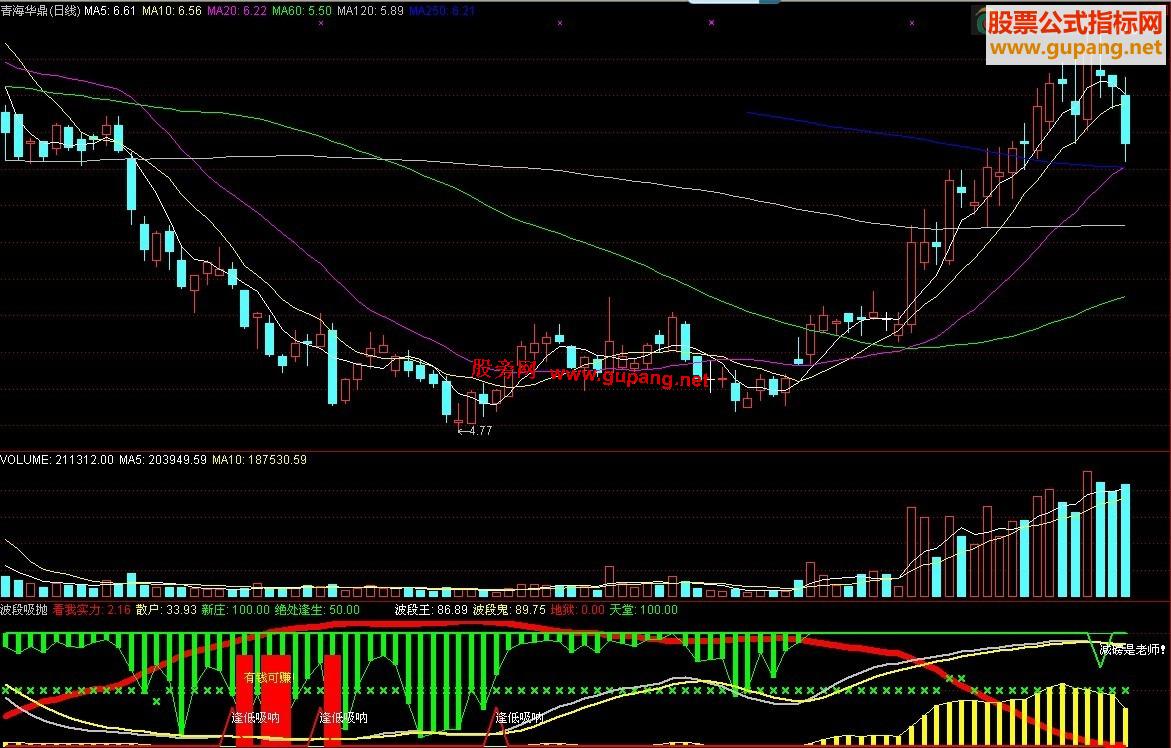Screen dimensions: 1171x748
Task: Select the MA250: 6.21 indicator label
Action: click(442, 10)
